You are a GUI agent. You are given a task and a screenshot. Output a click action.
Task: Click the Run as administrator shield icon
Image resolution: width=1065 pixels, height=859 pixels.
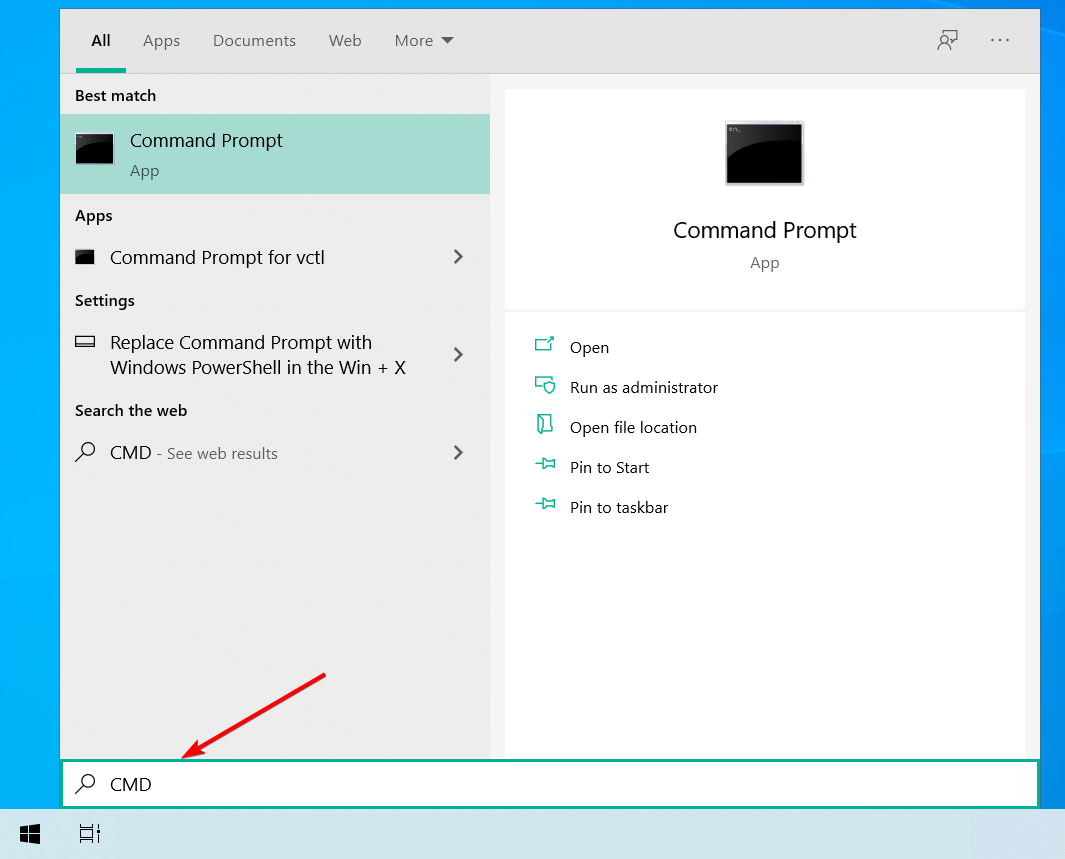coord(545,386)
